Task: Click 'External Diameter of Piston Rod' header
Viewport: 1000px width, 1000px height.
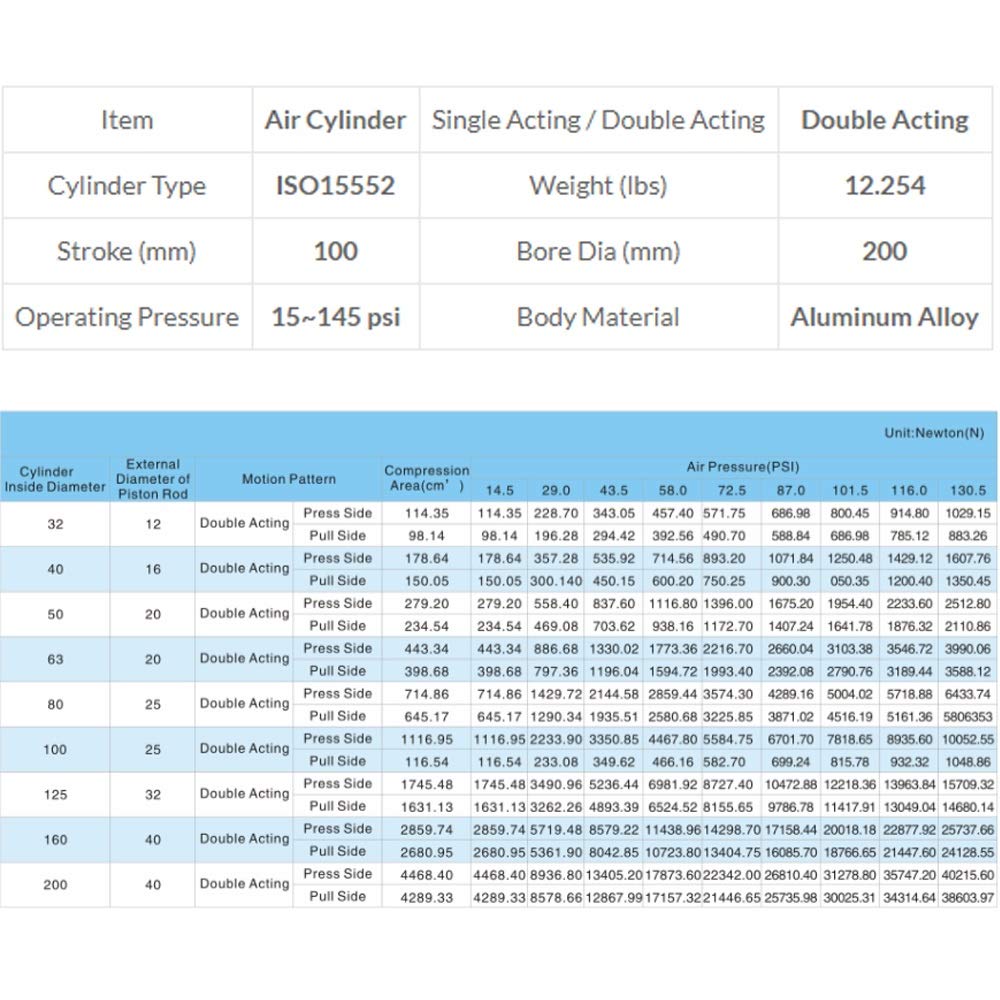Action: click(x=153, y=479)
